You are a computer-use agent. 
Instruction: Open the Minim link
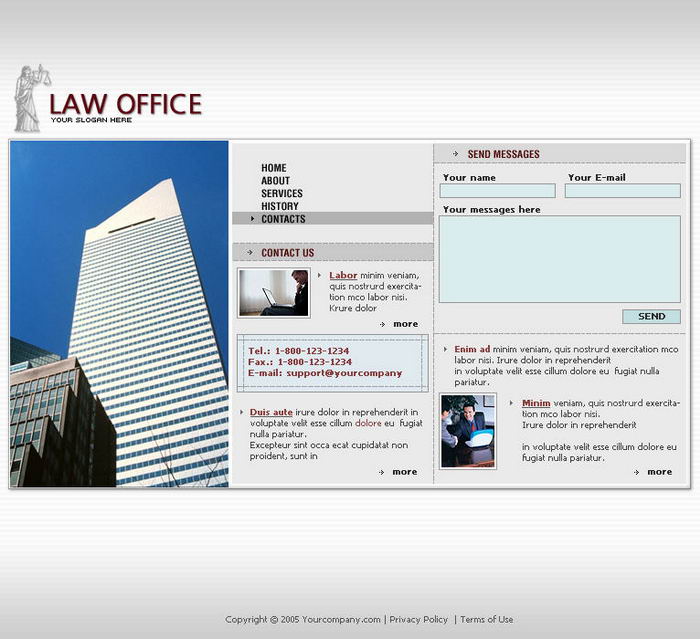pos(536,403)
